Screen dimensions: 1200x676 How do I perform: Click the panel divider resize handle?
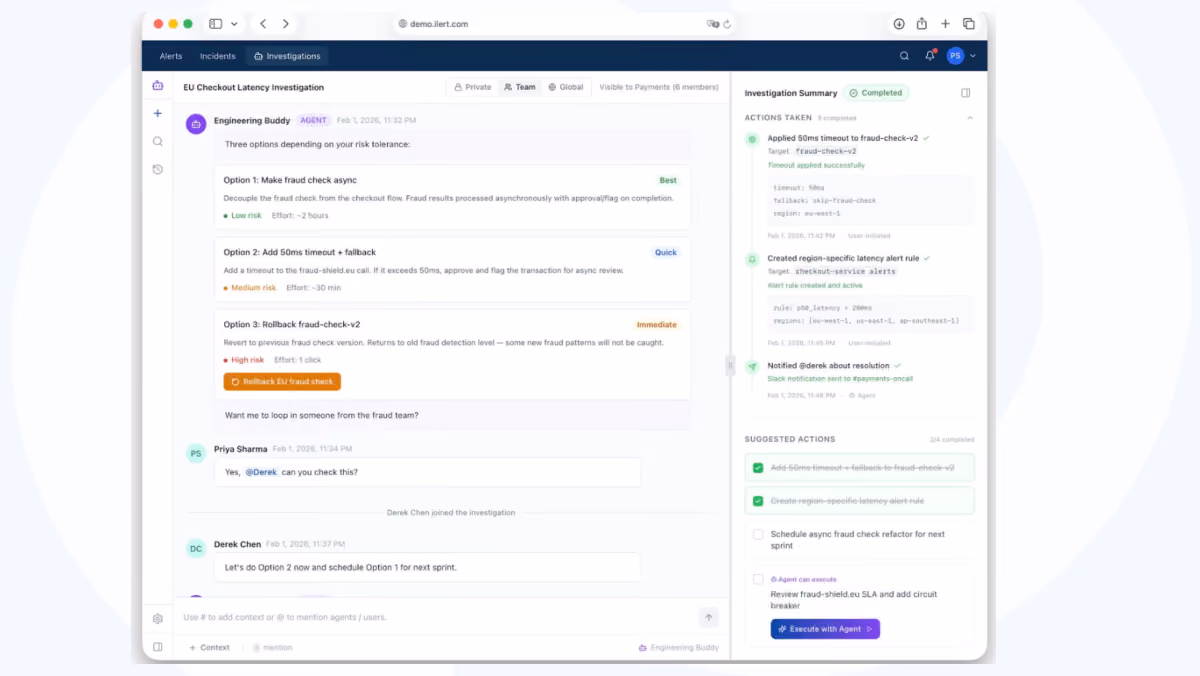pyautogui.click(x=730, y=366)
